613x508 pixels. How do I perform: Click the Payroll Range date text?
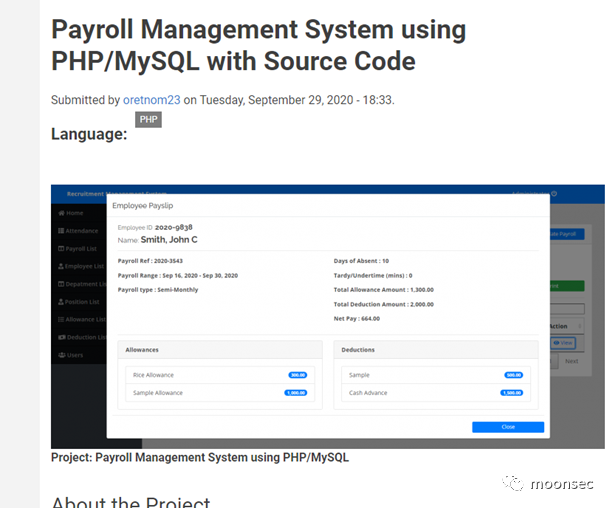pos(178,275)
